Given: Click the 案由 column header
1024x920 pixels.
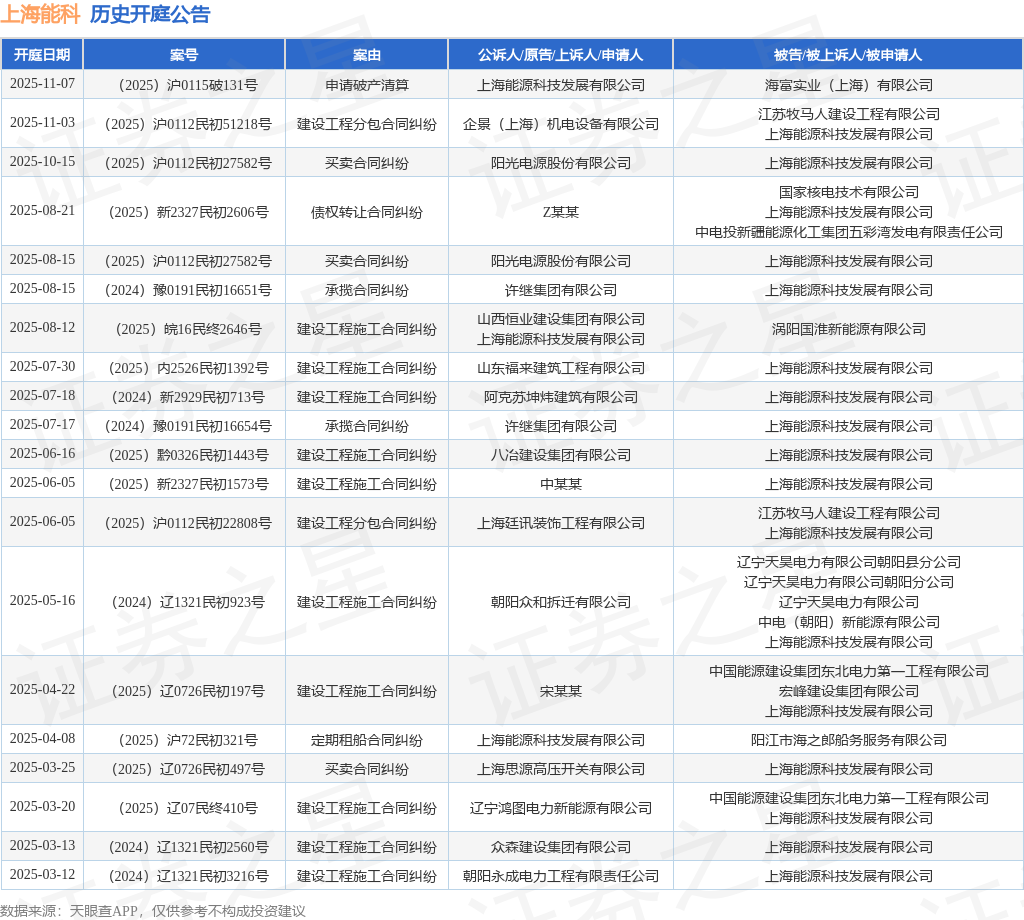Looking at the screenshot, I should click(x=366, y=55).
